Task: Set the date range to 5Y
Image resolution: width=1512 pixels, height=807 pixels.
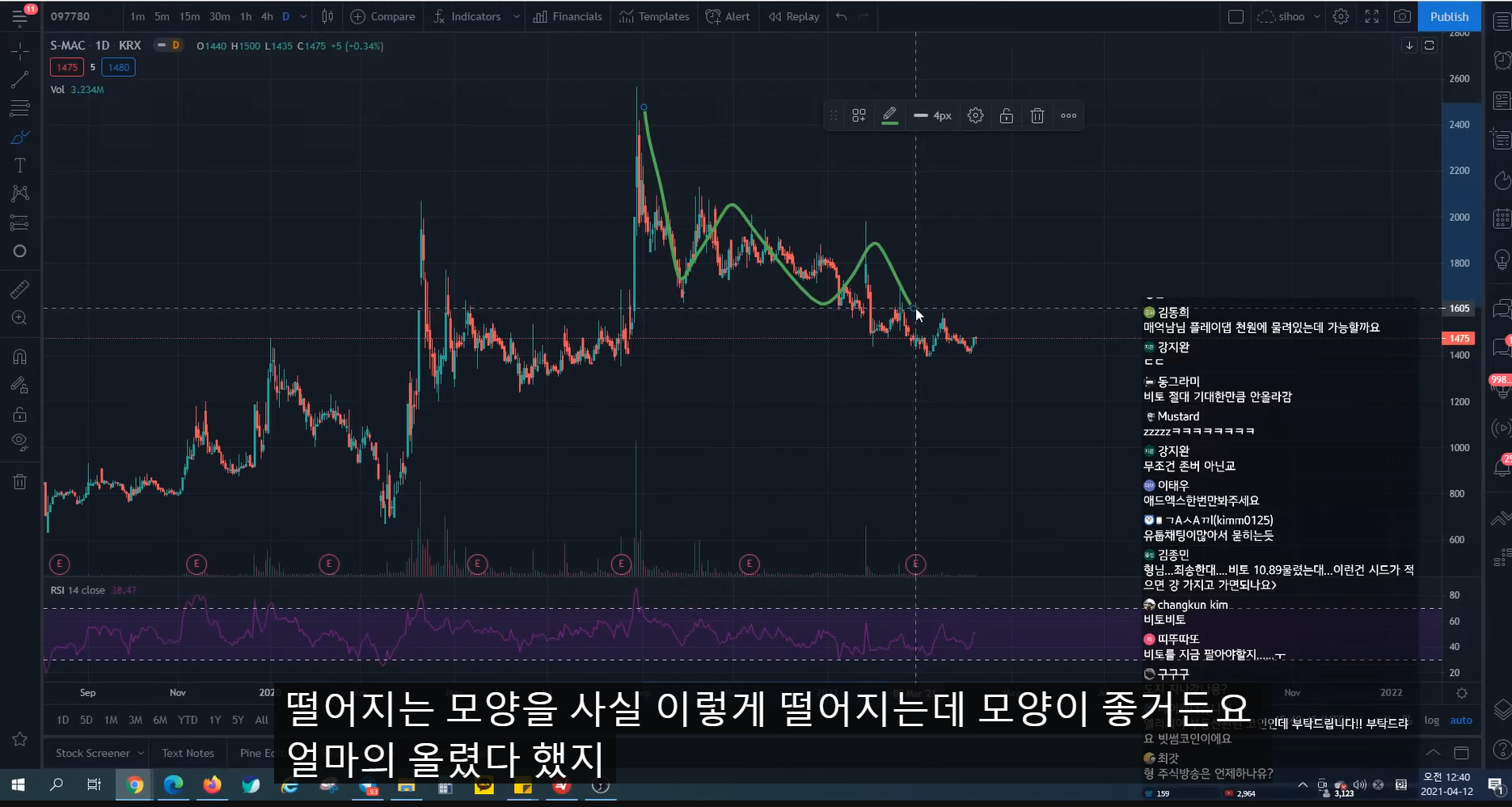Action: [238, 720]
